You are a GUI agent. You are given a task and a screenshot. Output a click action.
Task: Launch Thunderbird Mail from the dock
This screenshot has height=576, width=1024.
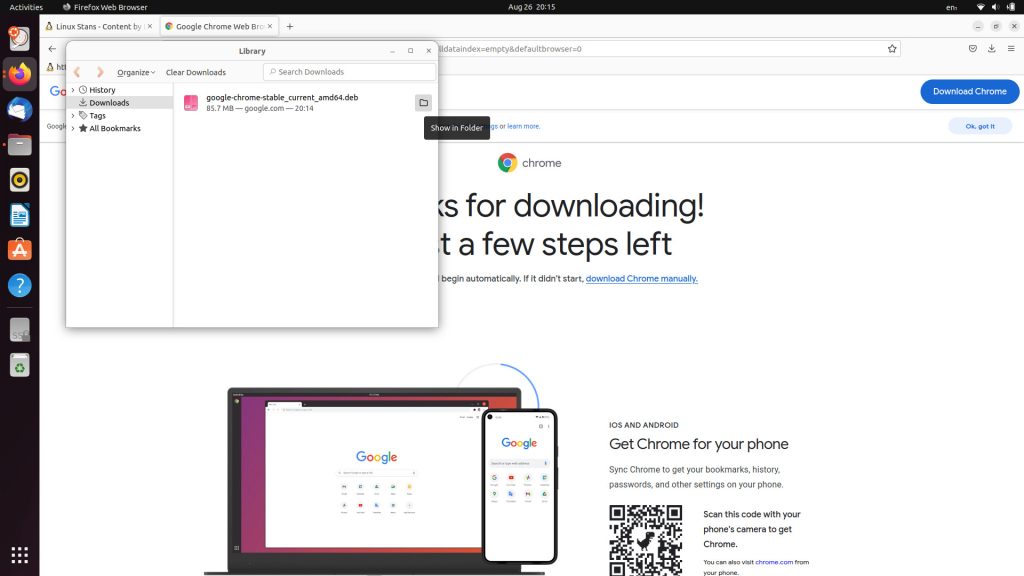coord(20,110)
